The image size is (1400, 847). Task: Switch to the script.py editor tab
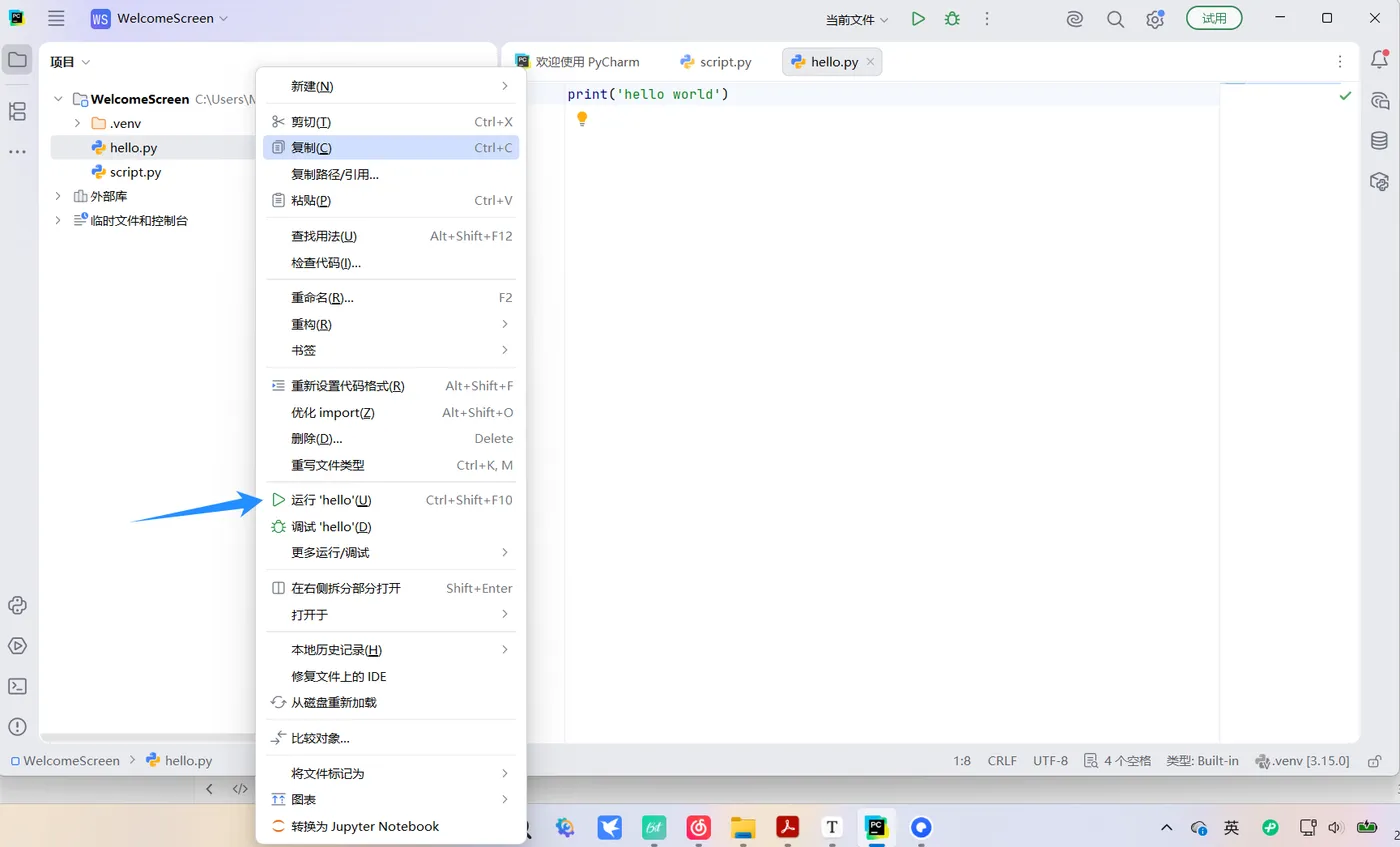[x=716, y=62]
